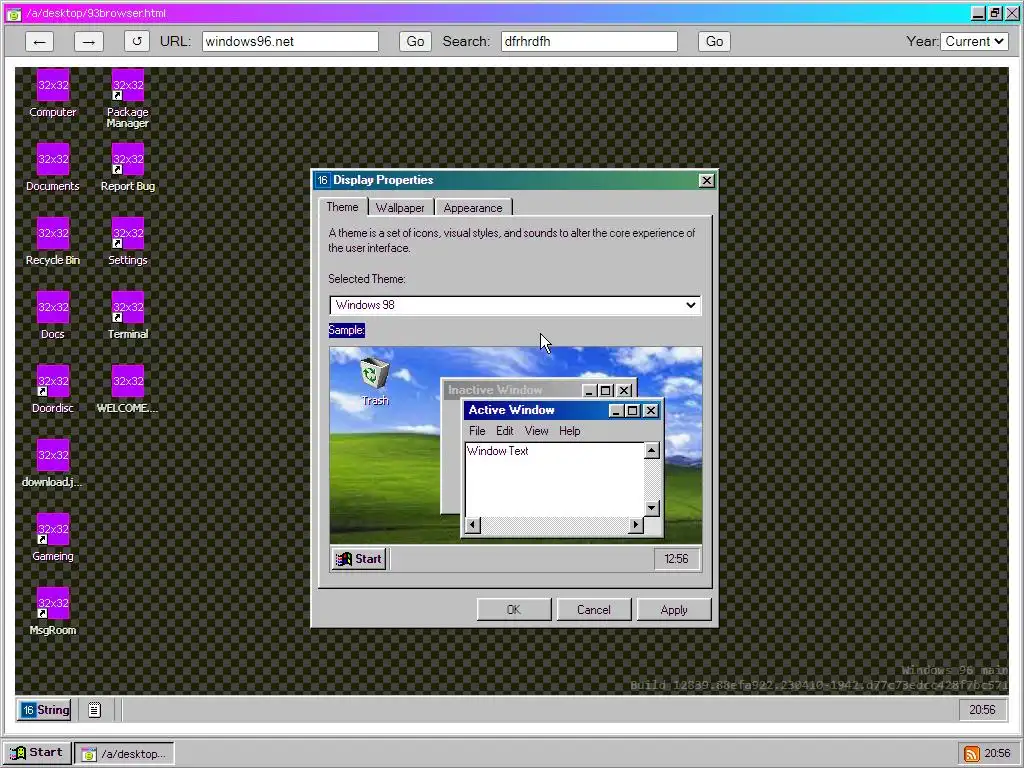1024x768 pixels.
Task: Select the MsgRoom desktop shortcut
Action: (x=53, y=610)
